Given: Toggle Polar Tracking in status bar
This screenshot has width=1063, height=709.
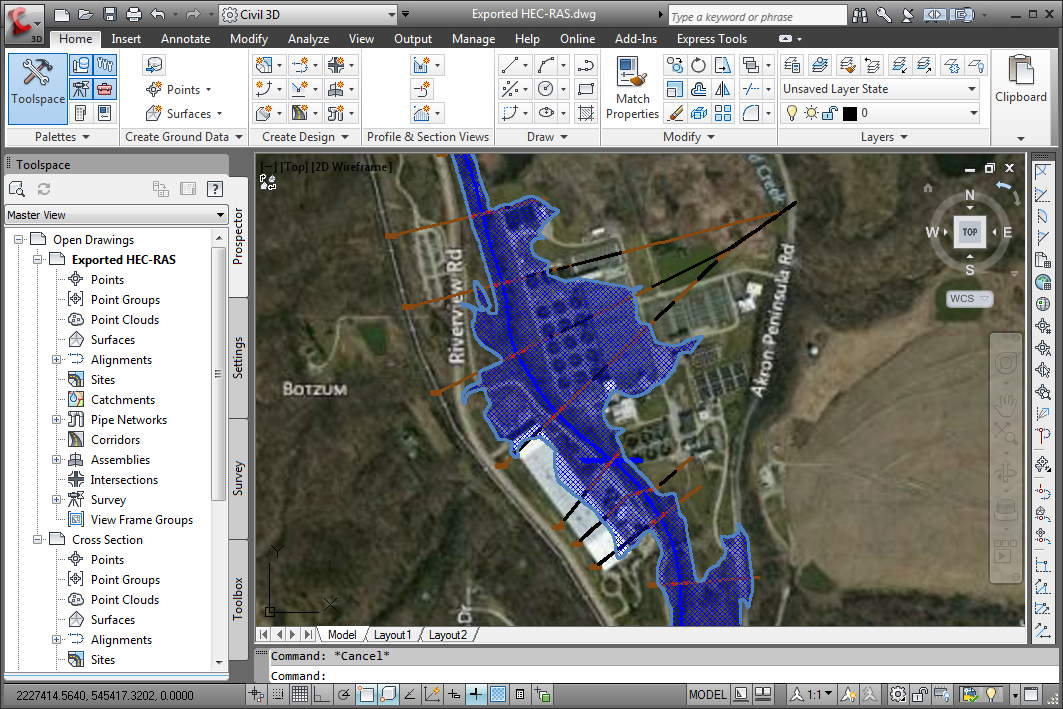Looking at the screenshot, I should [344, 695].
